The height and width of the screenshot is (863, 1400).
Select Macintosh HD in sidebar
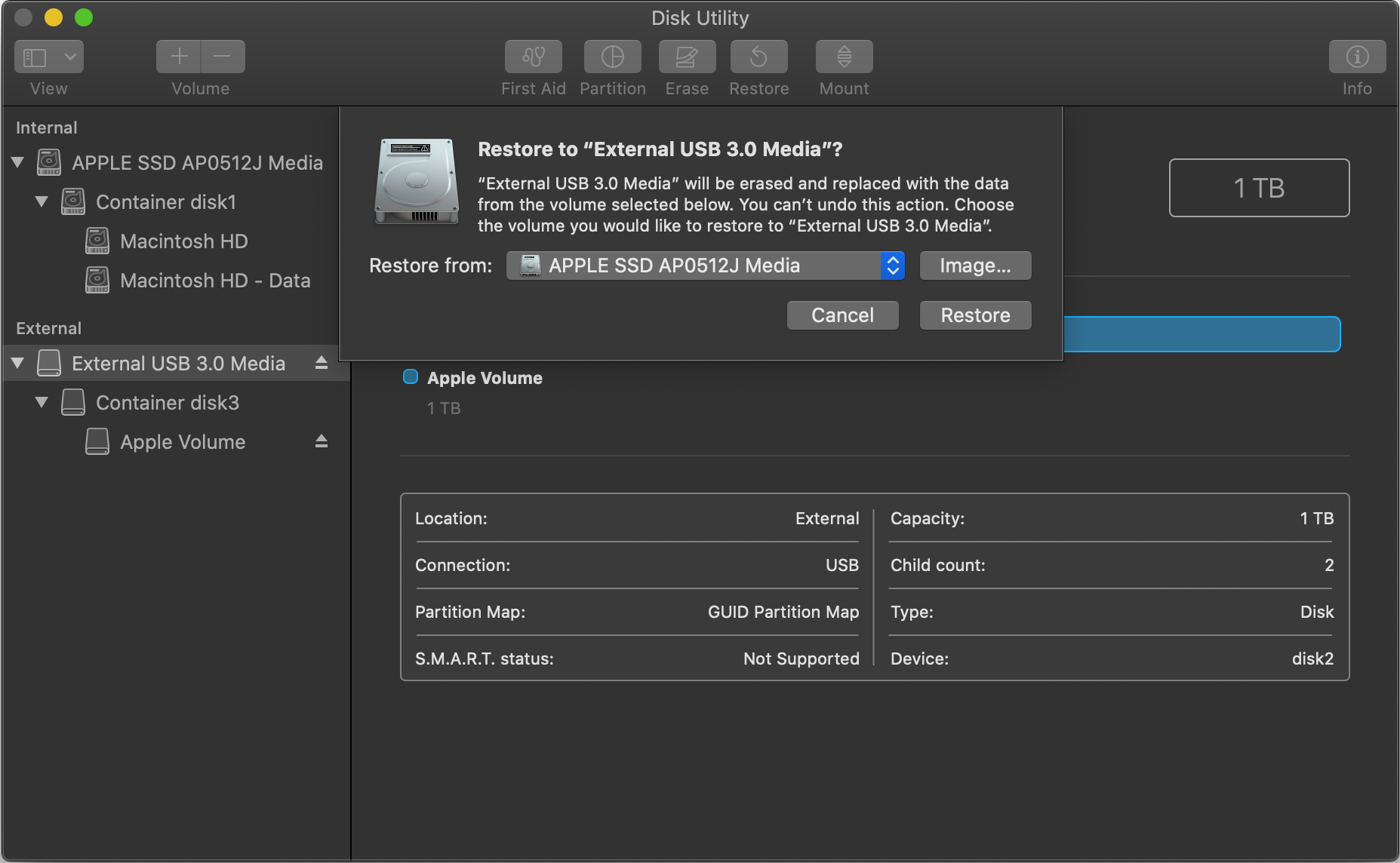pyautogui.click(x=183, y=241)
